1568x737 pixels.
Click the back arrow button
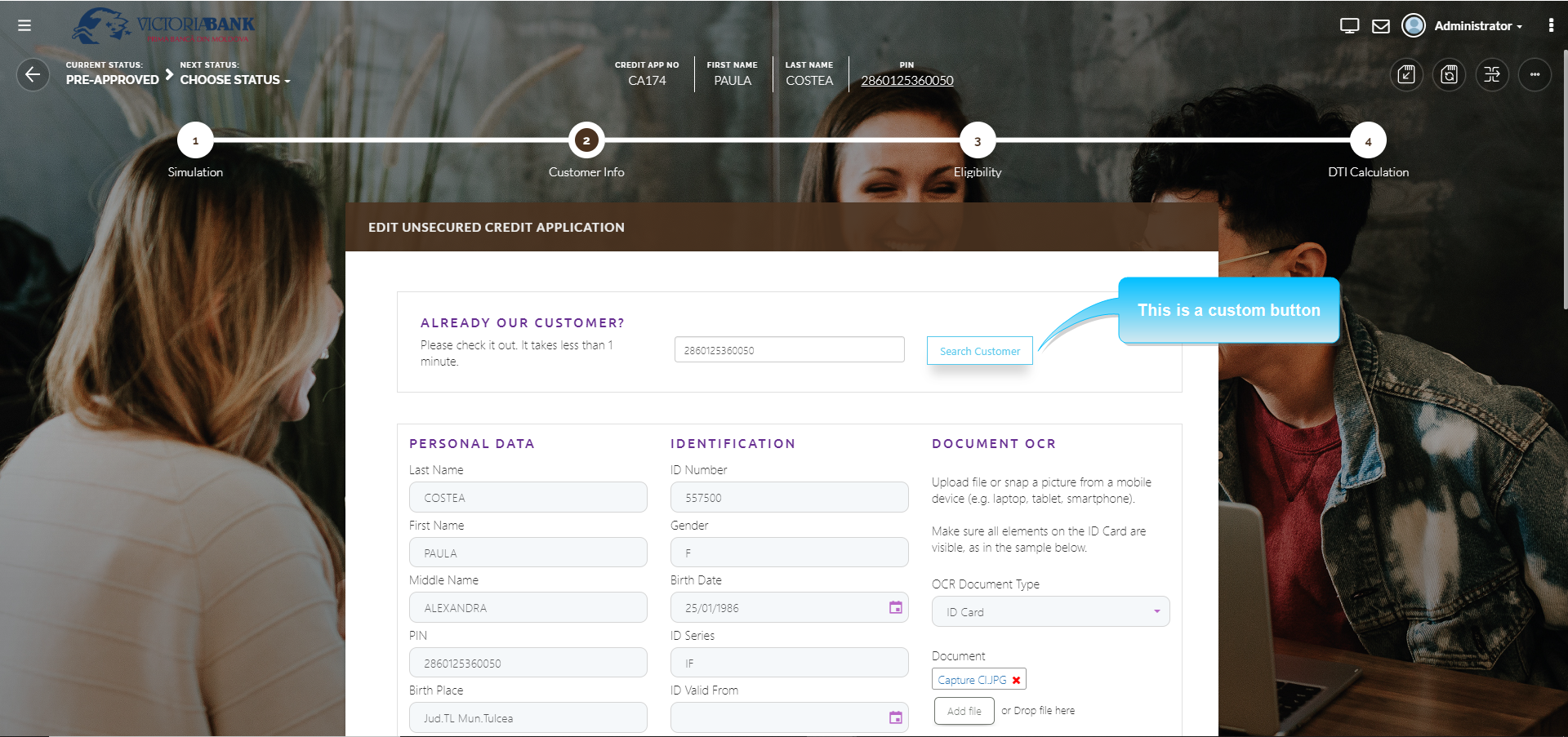point(33,75)
